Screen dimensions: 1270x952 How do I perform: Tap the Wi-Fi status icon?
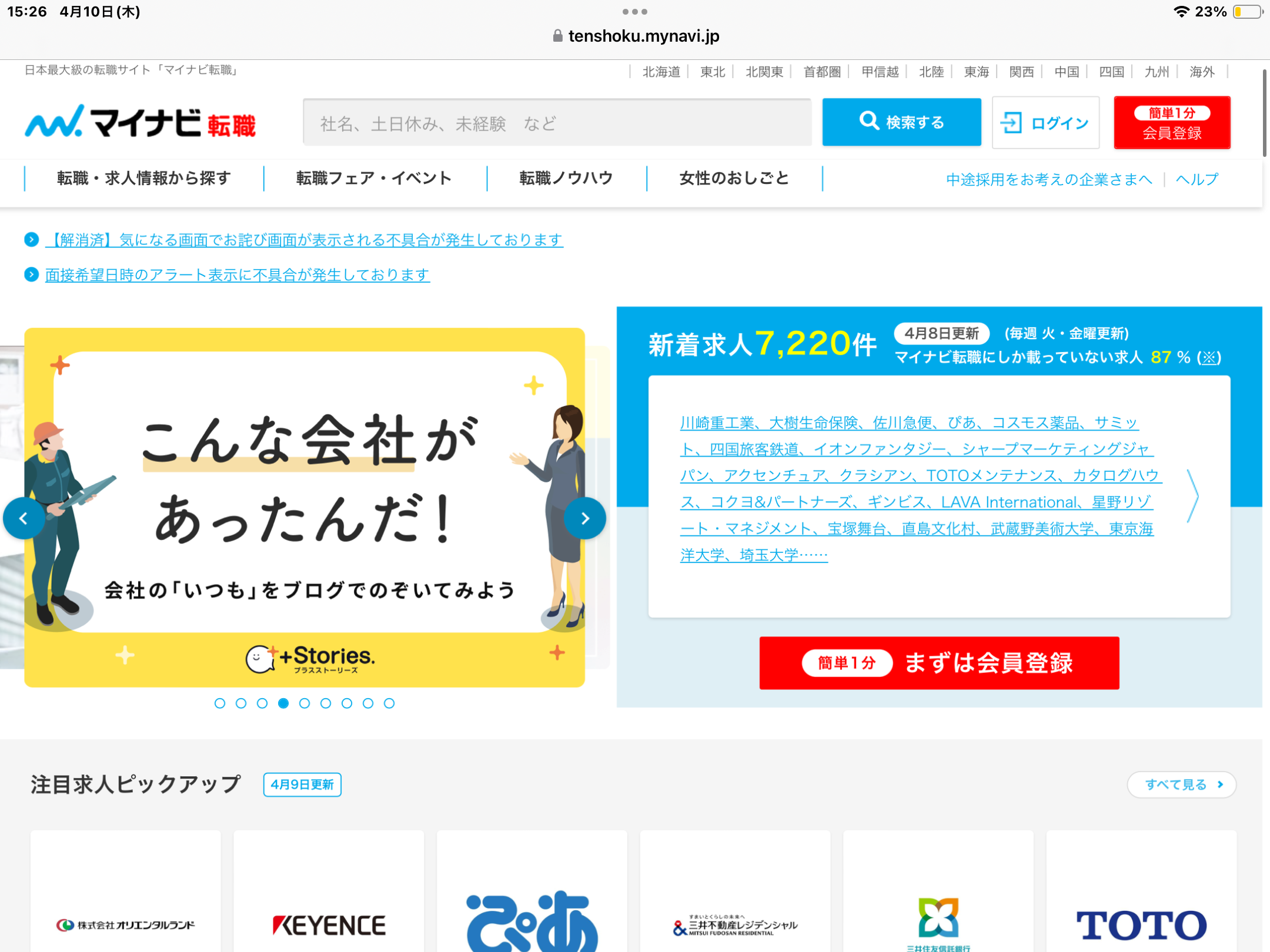(x=1181, y=12)
